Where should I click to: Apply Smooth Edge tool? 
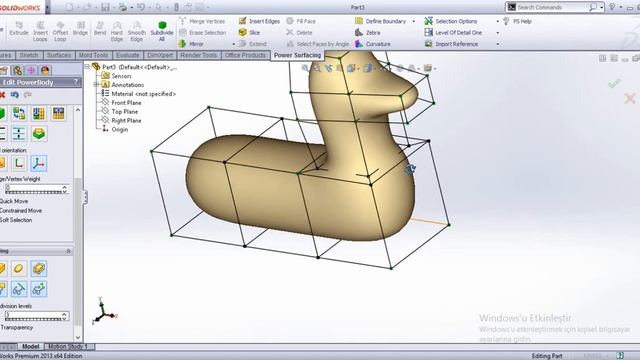pos(137,32)
